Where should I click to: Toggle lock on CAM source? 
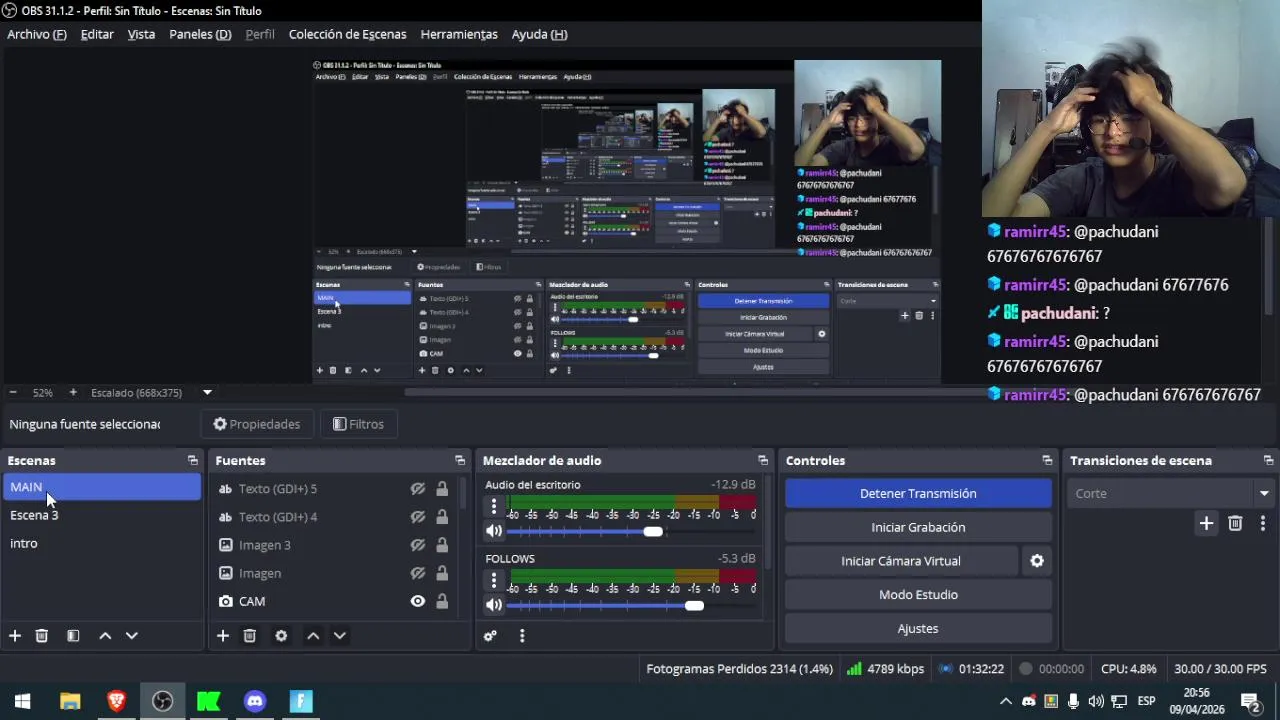pos(442,601)
